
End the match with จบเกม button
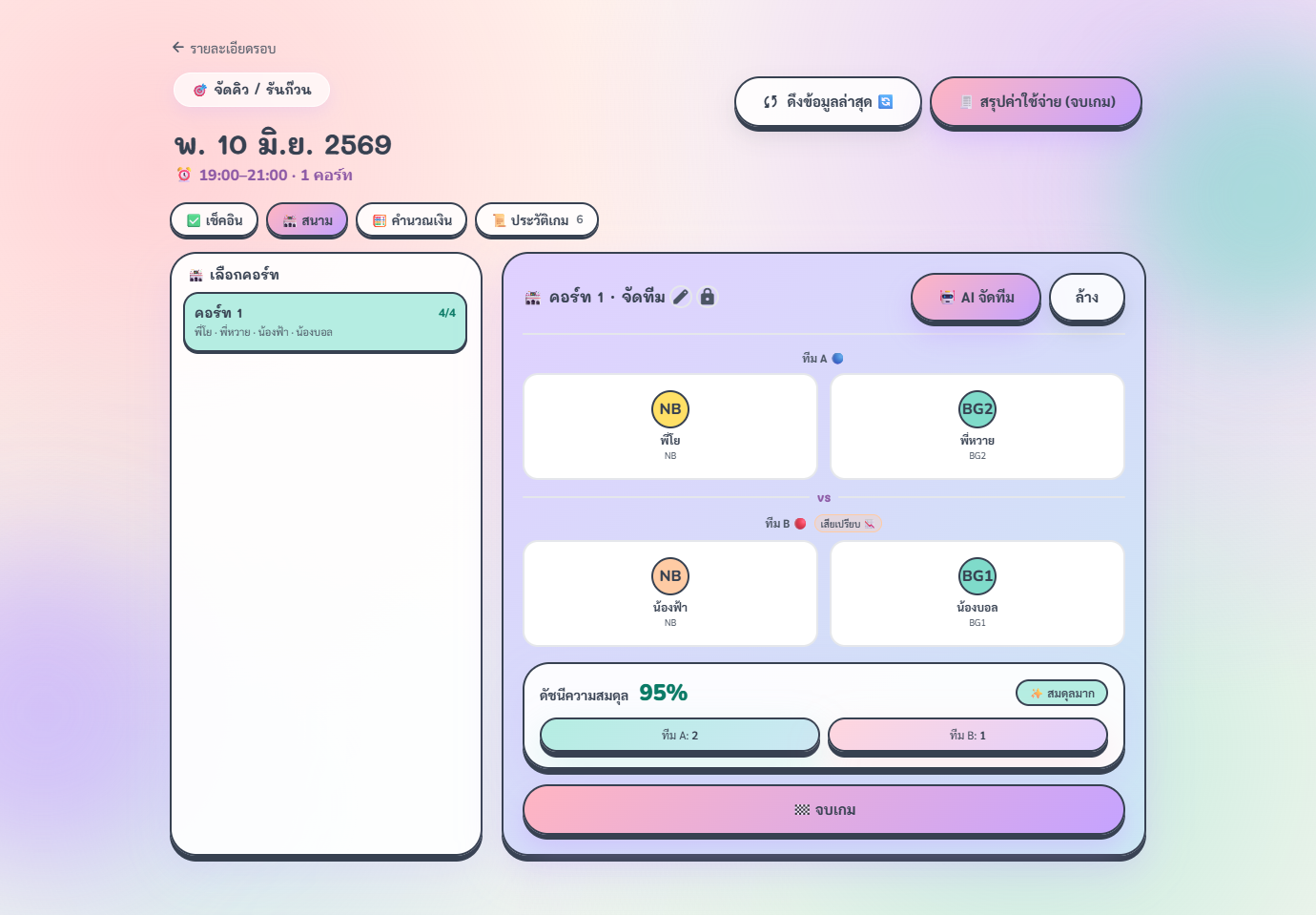824,810
